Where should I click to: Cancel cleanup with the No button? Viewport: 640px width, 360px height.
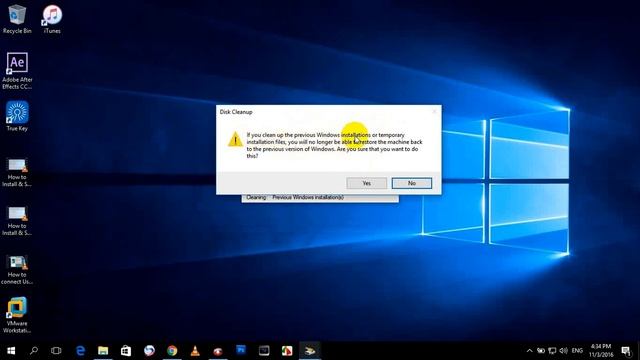(x=411, y=183)
